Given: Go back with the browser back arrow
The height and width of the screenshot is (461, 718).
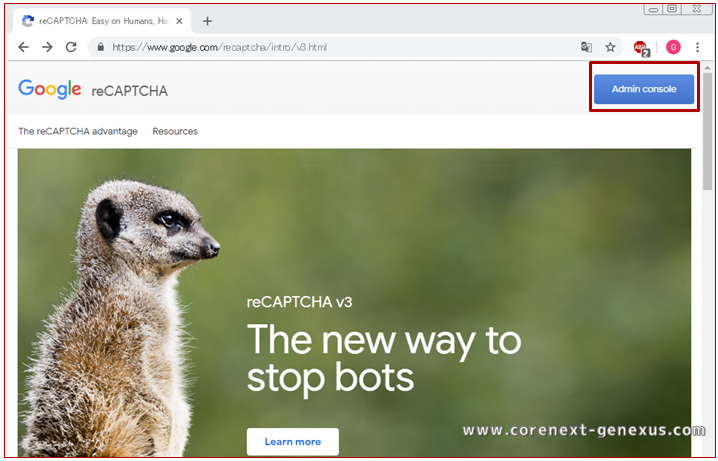Looking at the screenshot, I should (23, 47).
